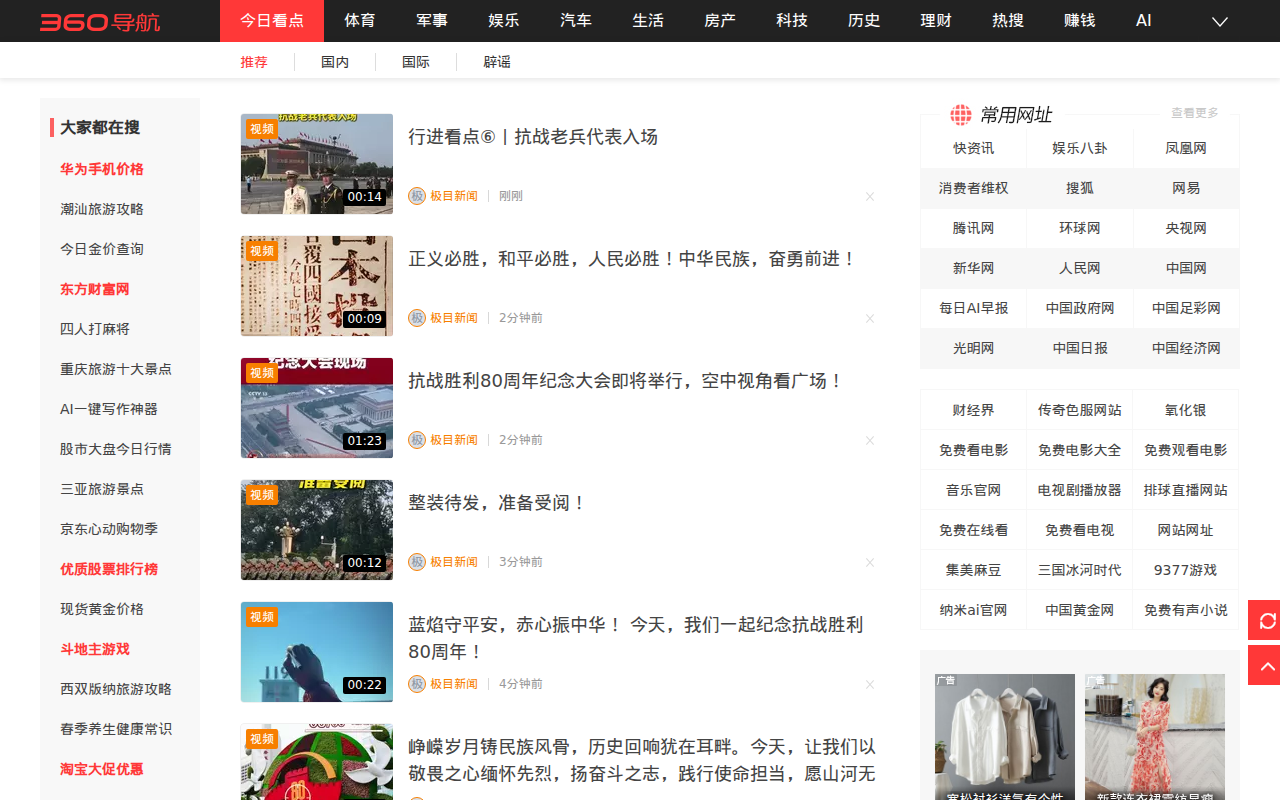Open the 抗战胜利80周年纪念大会 headline
Image resolution: width=1280 pixels, height=800 pixels.
626,381
